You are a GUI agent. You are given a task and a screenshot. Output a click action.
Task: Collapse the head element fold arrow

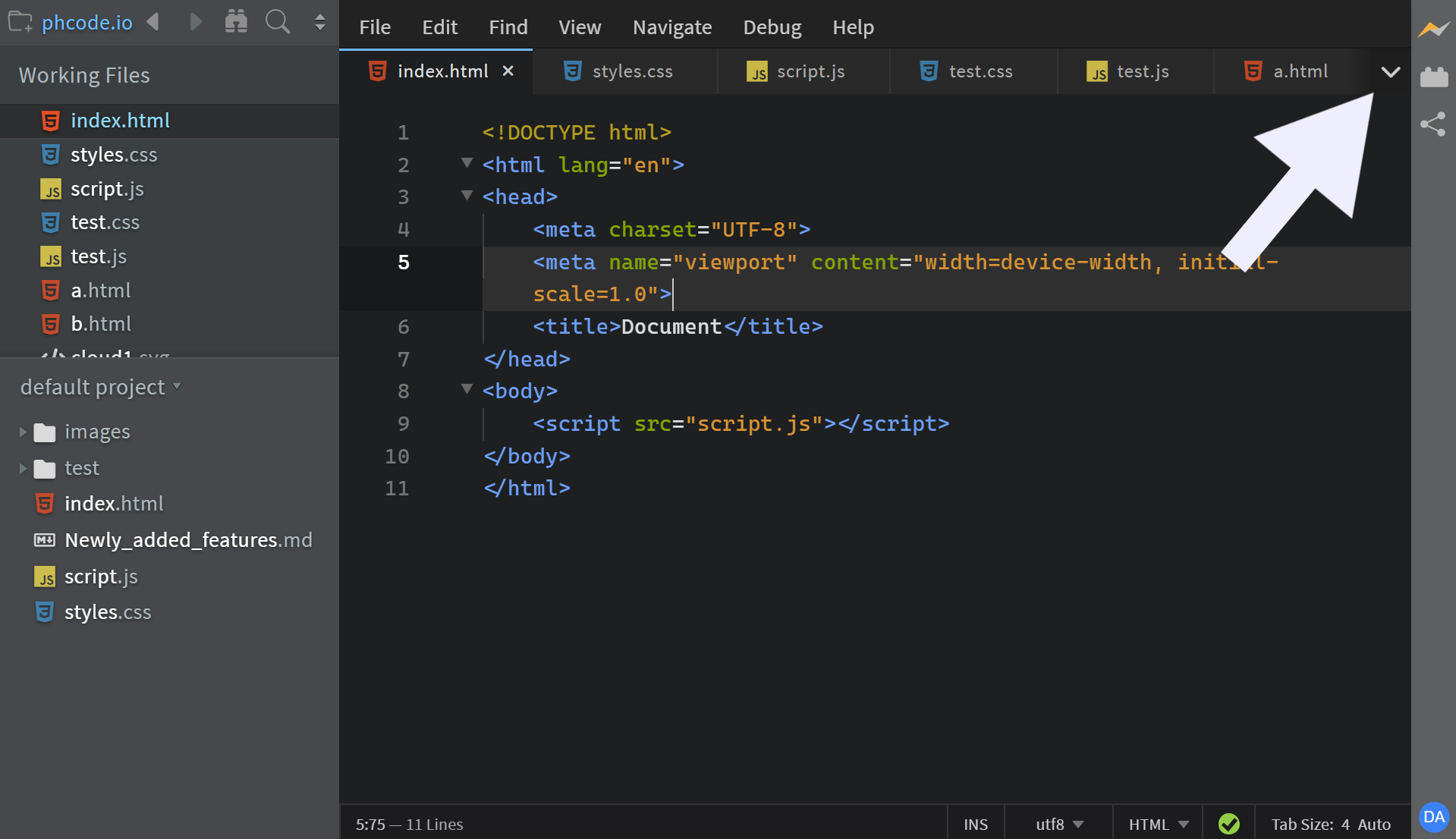(x=467, y=196)
